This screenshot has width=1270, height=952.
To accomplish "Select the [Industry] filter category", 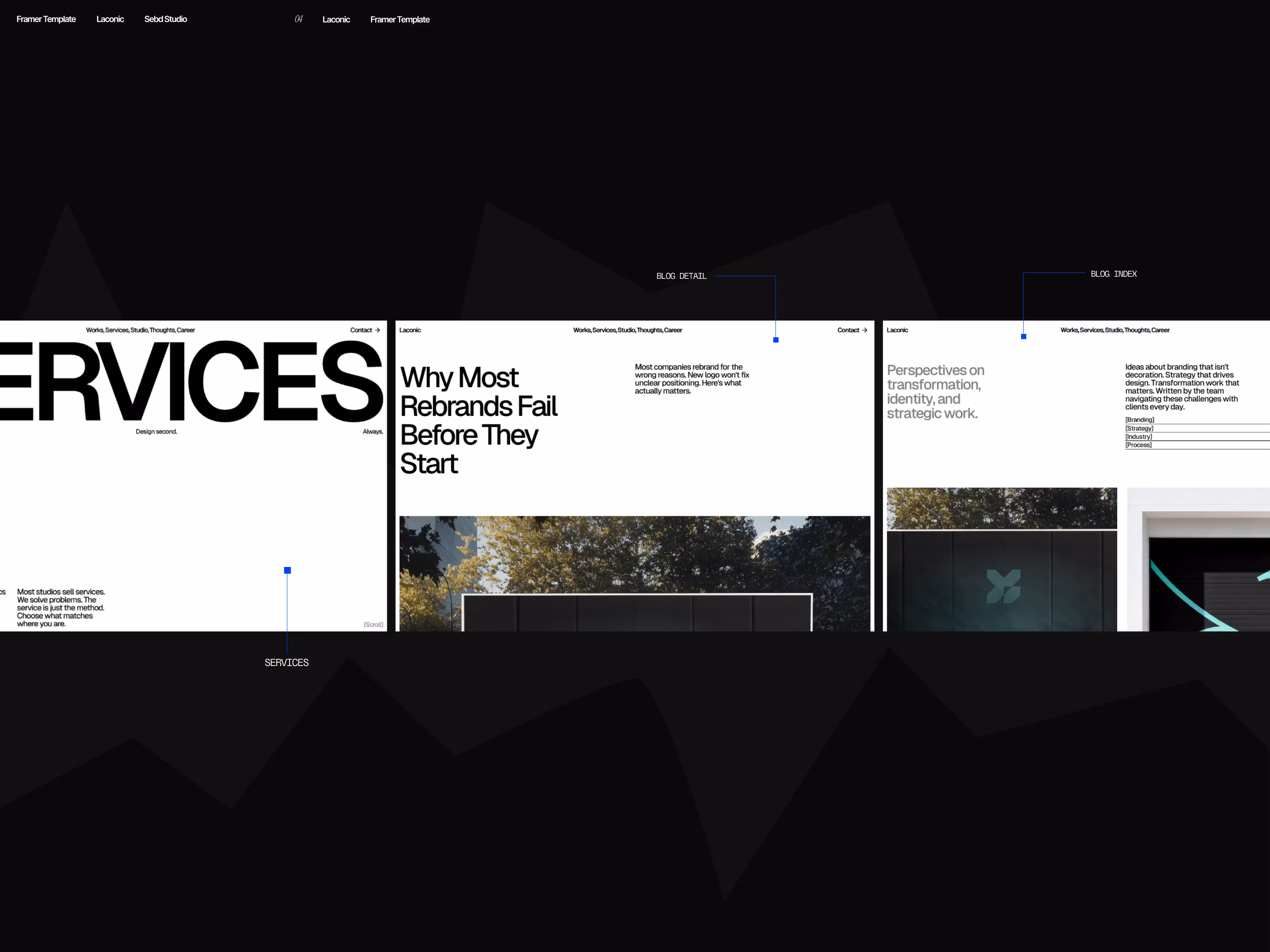I will point(1138,437).
